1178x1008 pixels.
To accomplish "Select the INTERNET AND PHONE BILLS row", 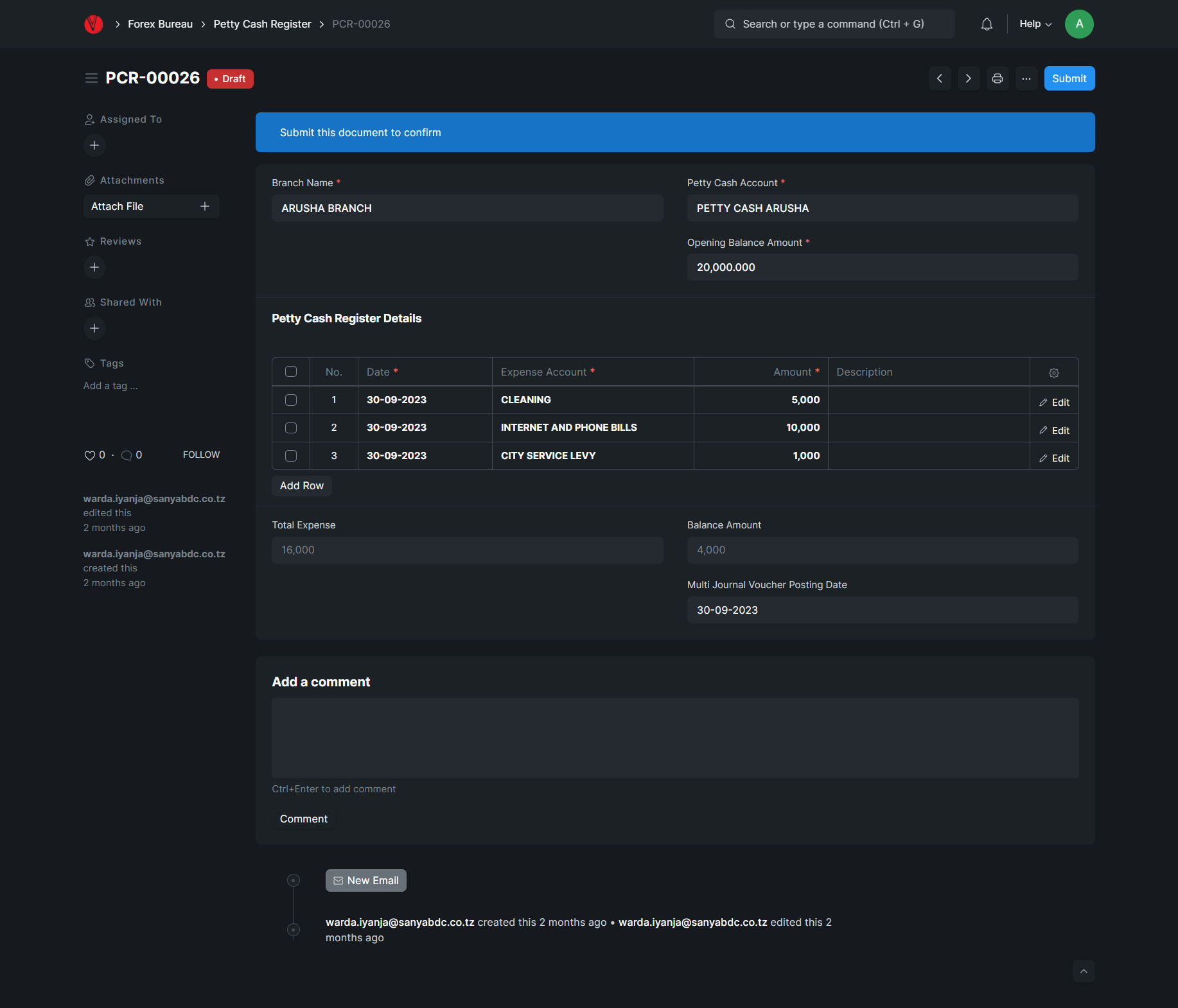I will click(291, 428).
